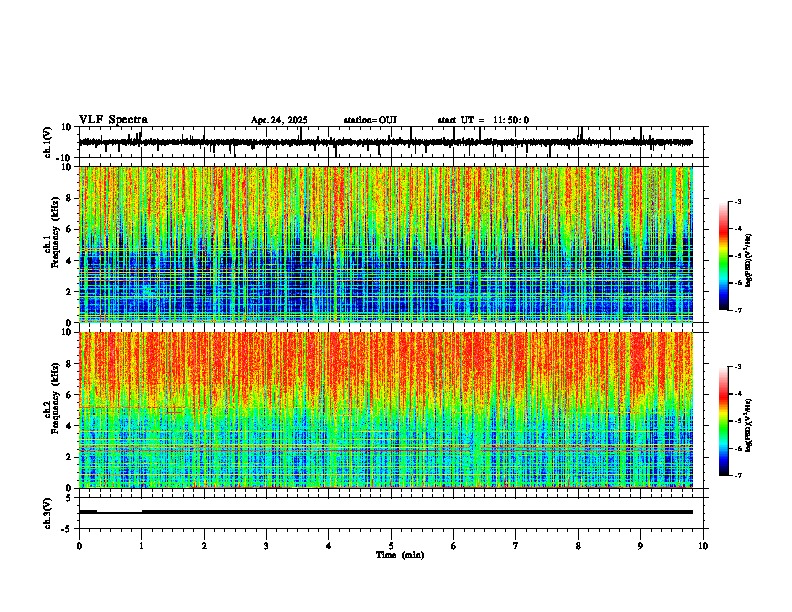The height and width of the screenshot is (612, 792).
Task: Click the ch.2 "Frequency (kHz)" axis label
Action: coord(55,398)
